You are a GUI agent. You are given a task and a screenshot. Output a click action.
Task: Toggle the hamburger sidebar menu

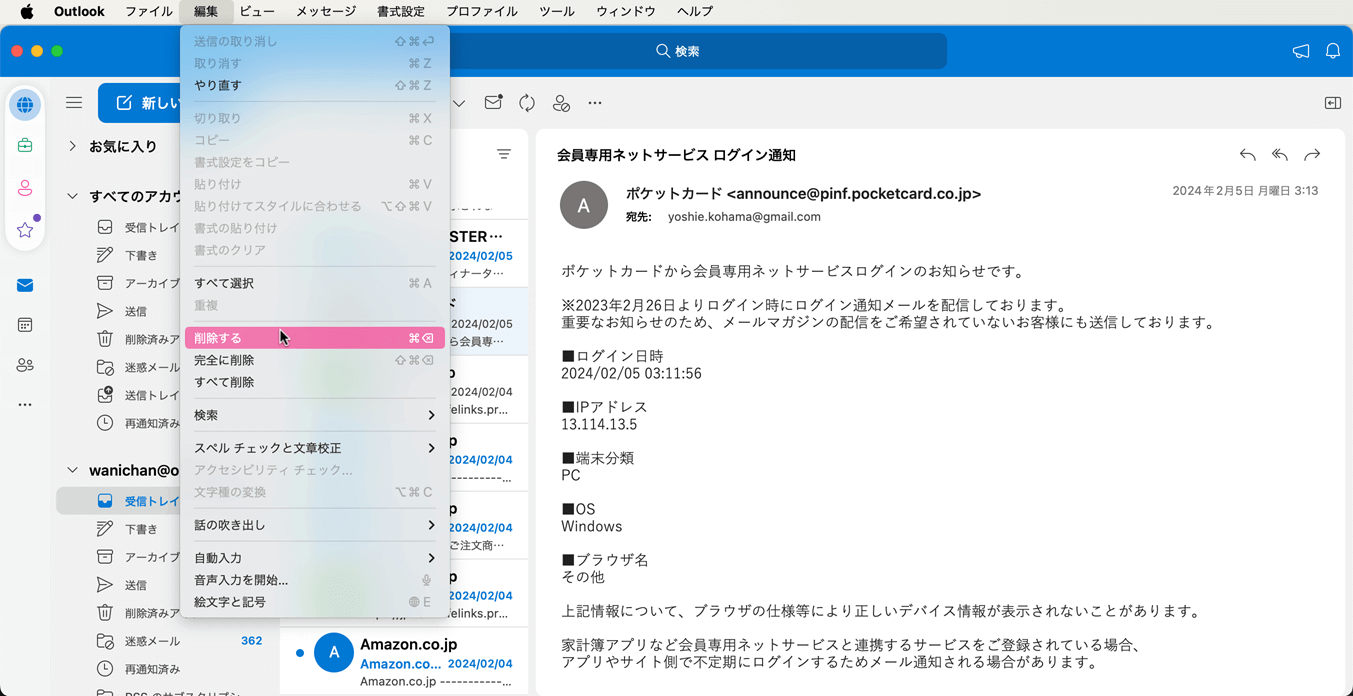coord(74,103)
